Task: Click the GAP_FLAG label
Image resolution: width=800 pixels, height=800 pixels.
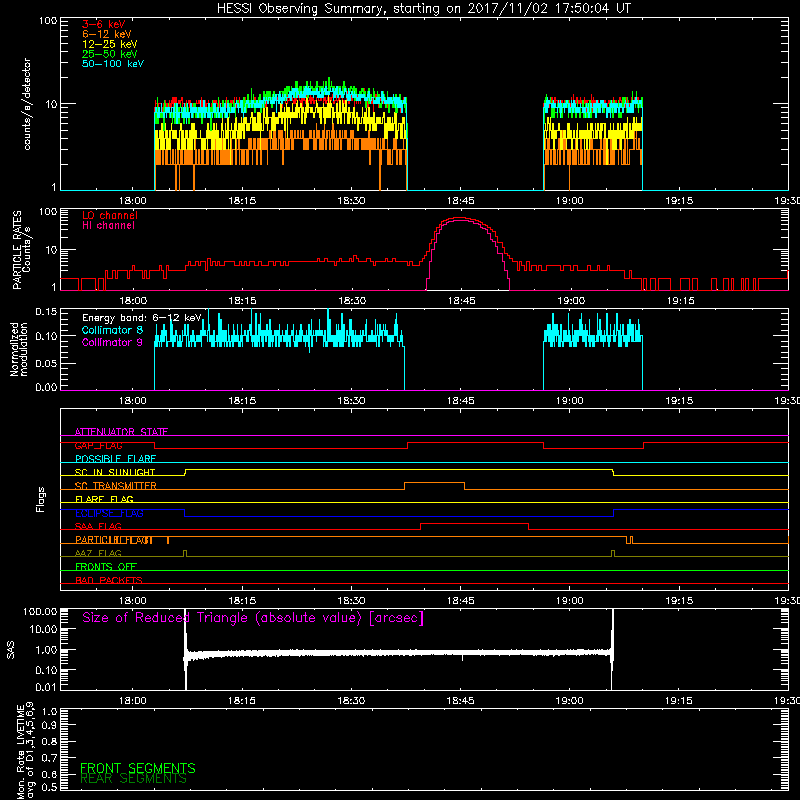Action: [98, 445]
